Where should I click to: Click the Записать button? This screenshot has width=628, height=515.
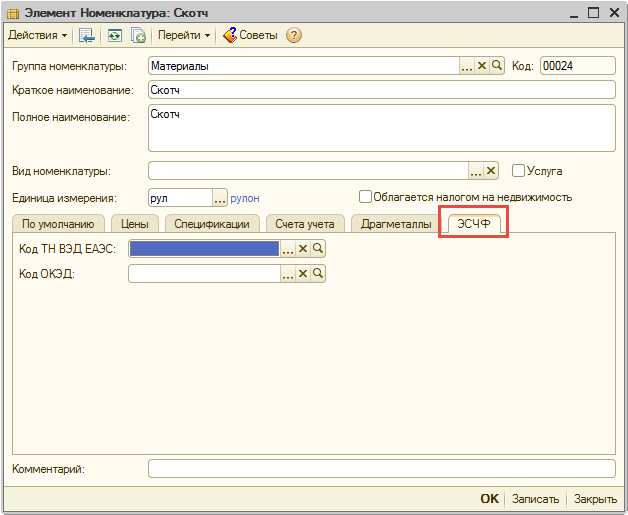coord(535,498)
